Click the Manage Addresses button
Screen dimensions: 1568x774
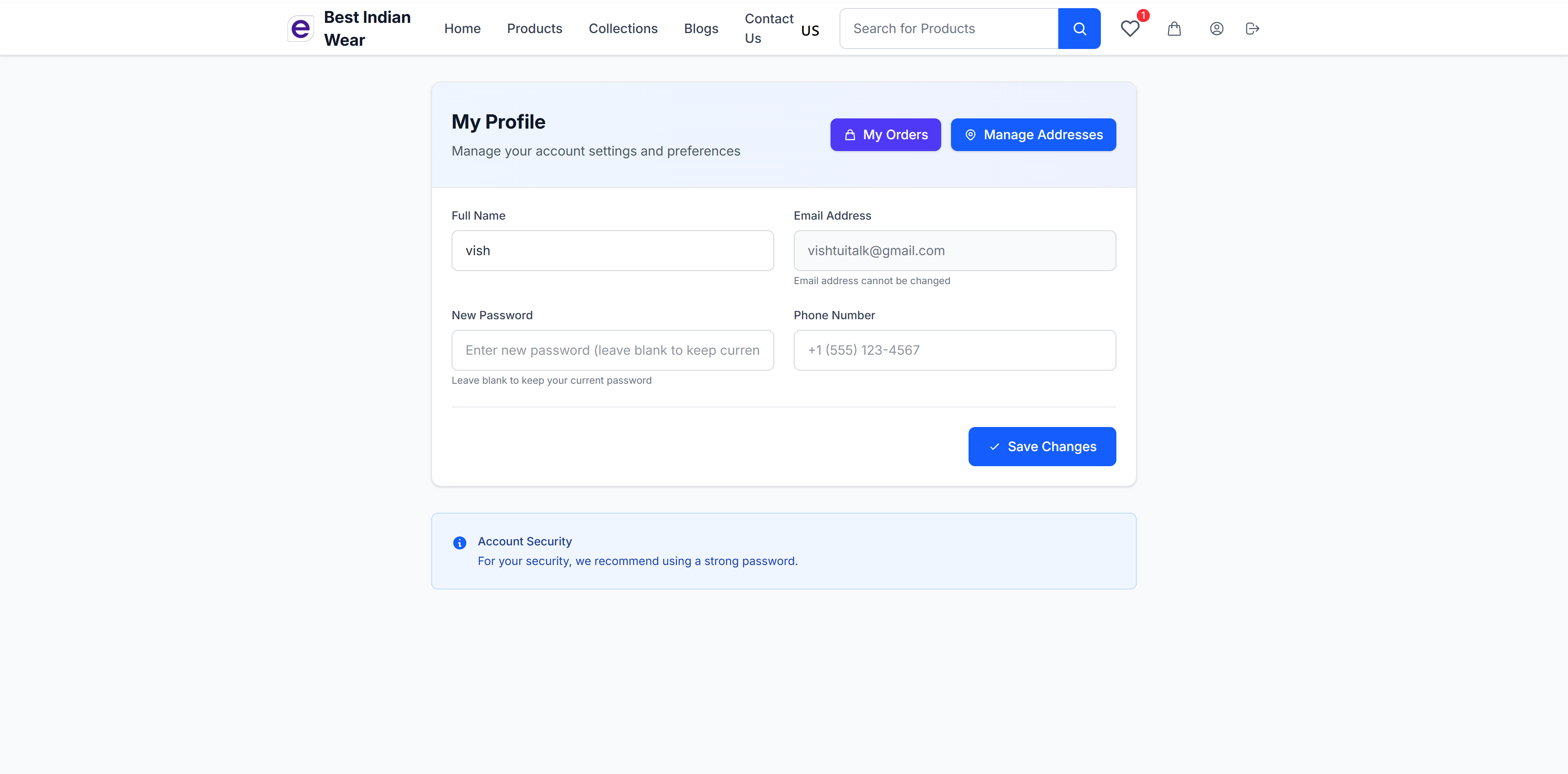[x=1033, y=134]
